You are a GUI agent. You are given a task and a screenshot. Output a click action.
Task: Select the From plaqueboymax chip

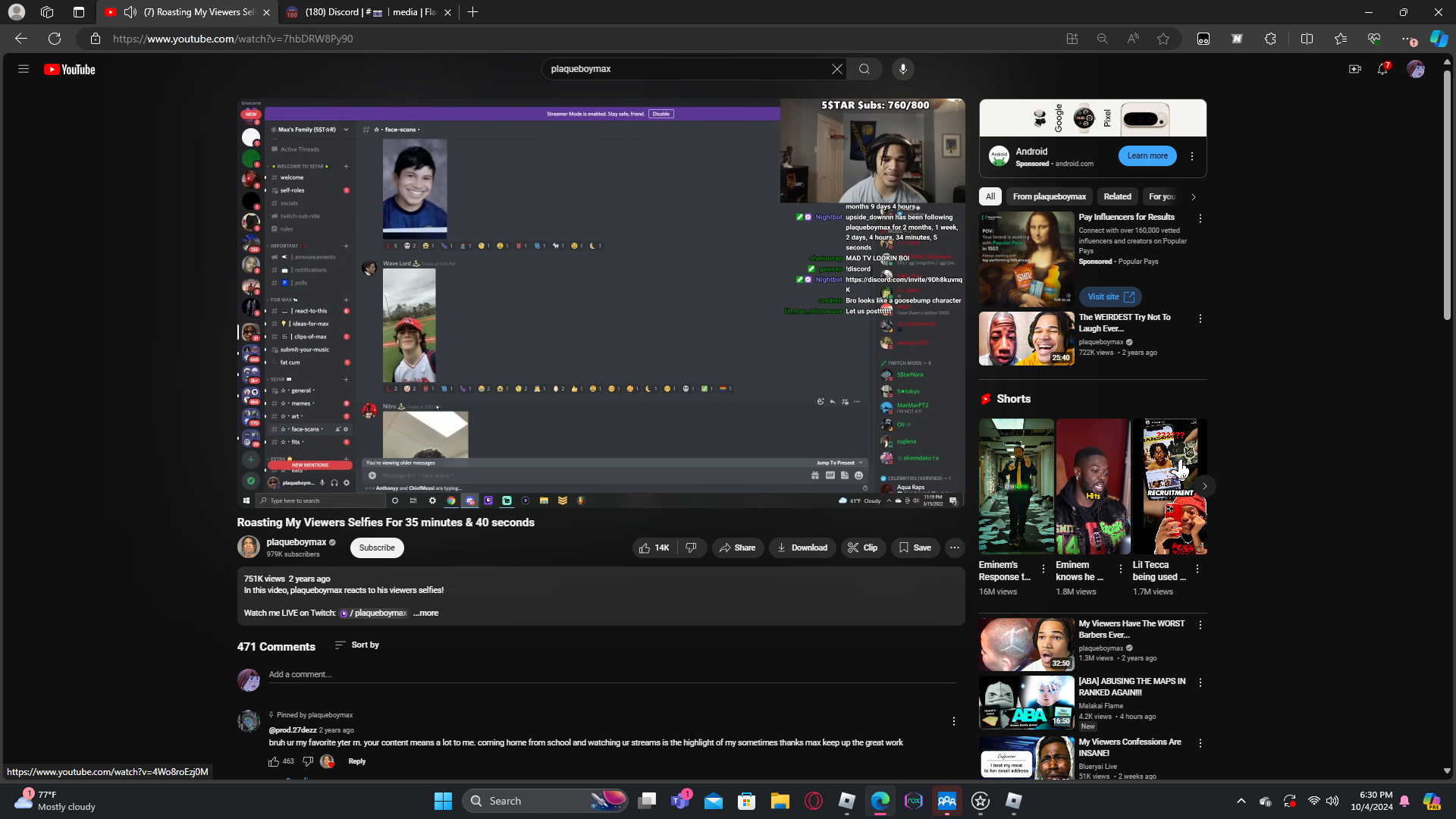[x=1050, y=196]
